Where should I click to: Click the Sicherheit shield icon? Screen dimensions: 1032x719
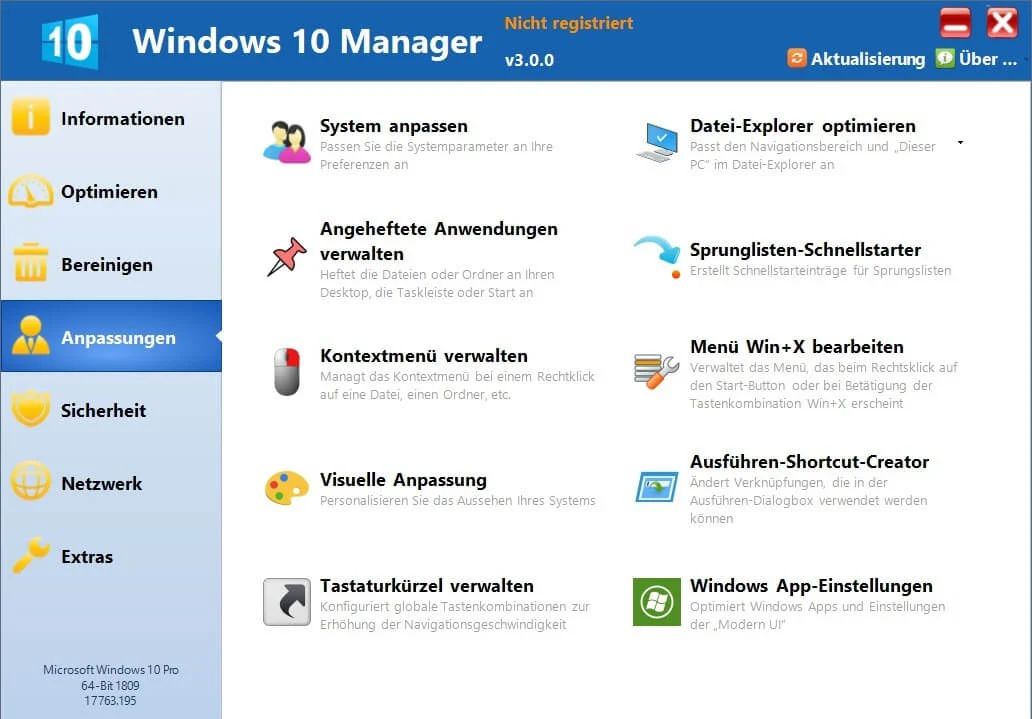coord(30,409)
